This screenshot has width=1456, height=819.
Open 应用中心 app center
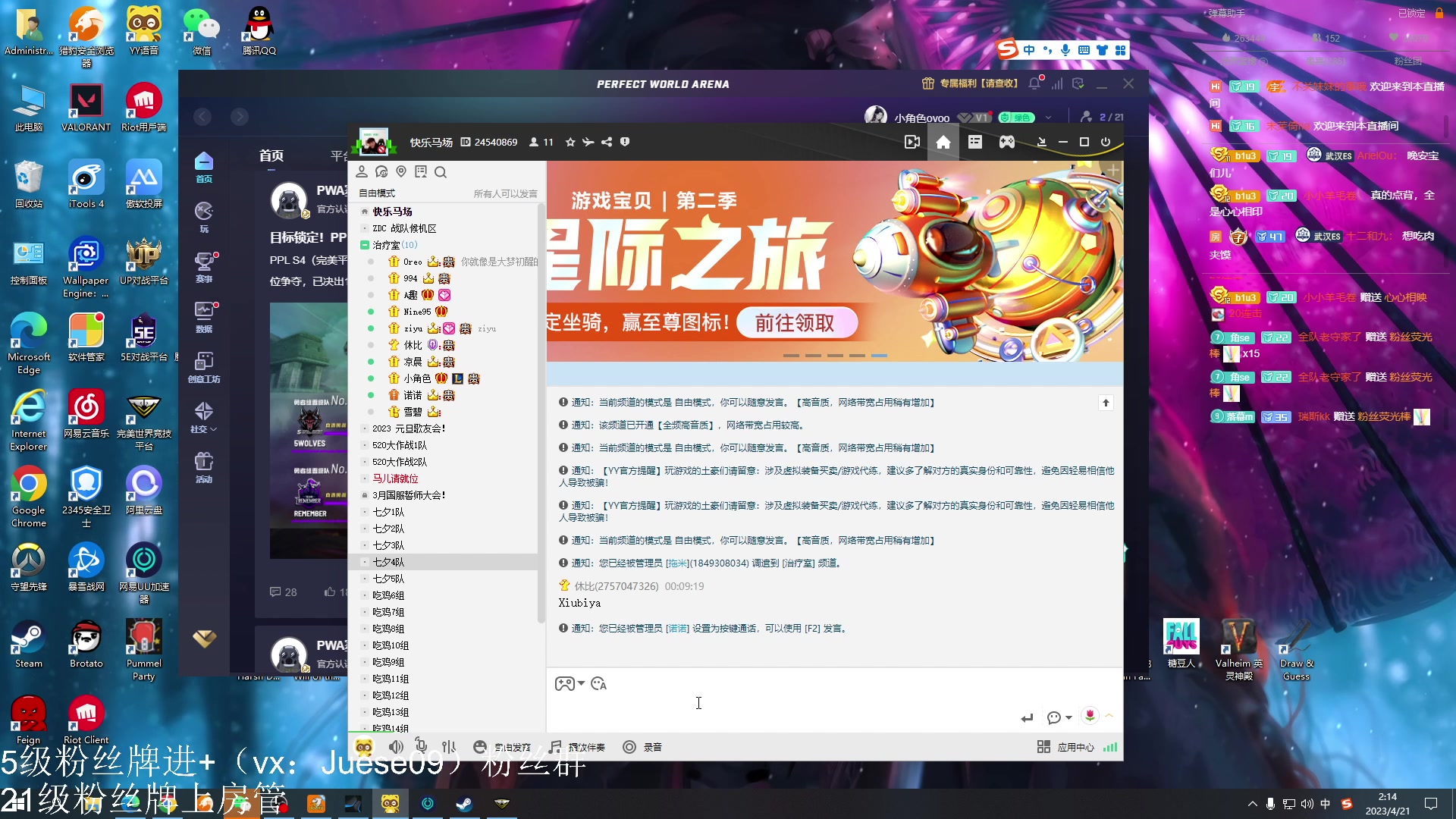click(1065, 747)
